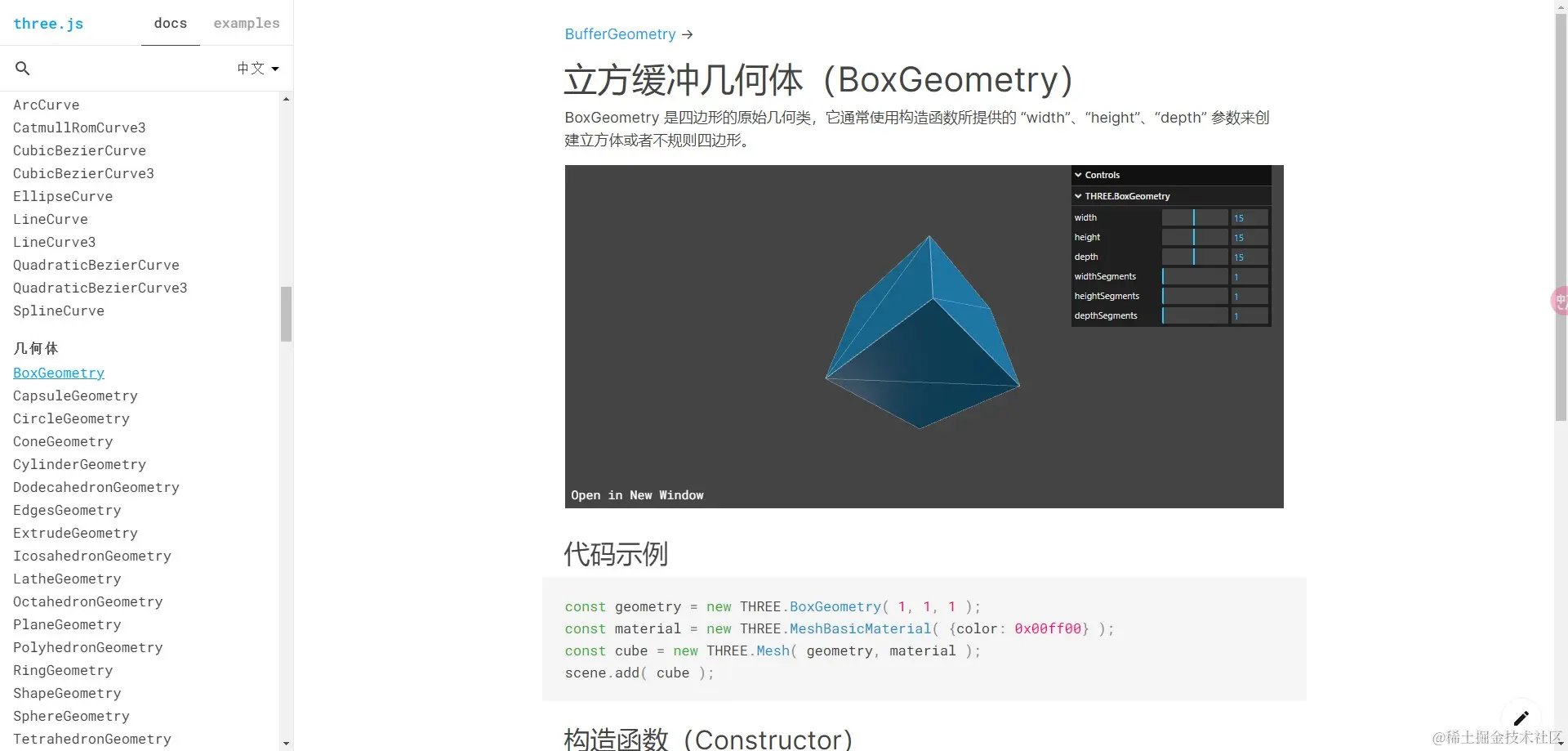This screenshot has width=1568, height=751.
Task: Open the 中文 language dropdown
Action: click(258, 69)
